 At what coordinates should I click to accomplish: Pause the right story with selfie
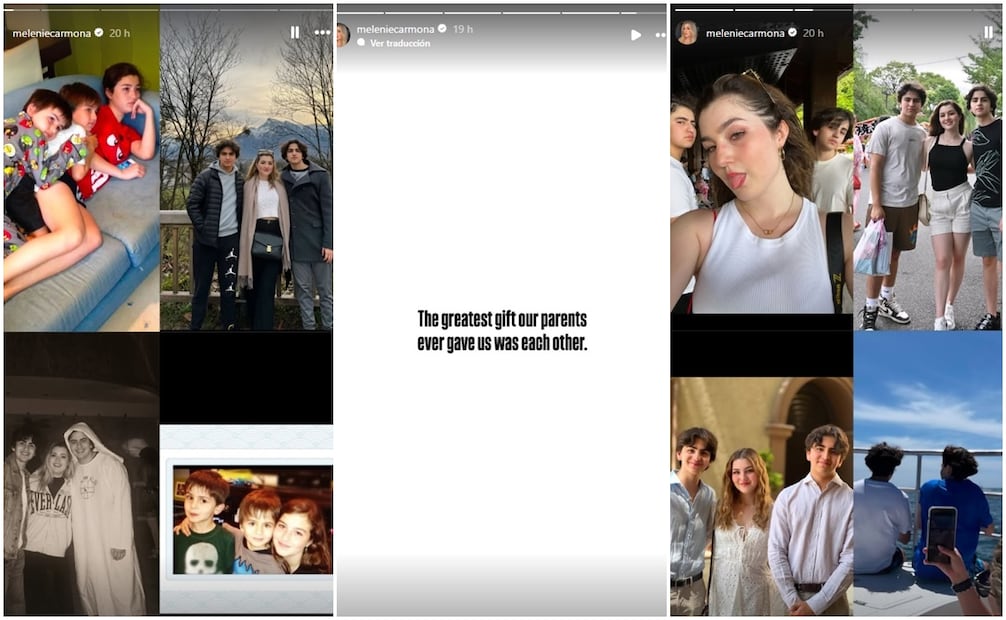coord(988,32)
